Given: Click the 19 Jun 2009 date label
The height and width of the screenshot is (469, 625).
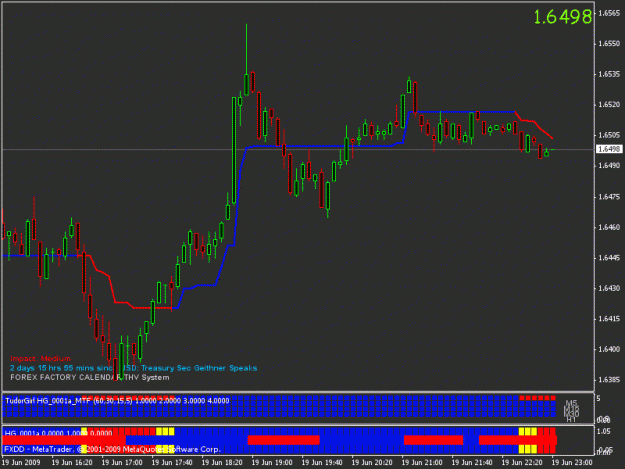Looking at the screenshot, I should point(21,463).
